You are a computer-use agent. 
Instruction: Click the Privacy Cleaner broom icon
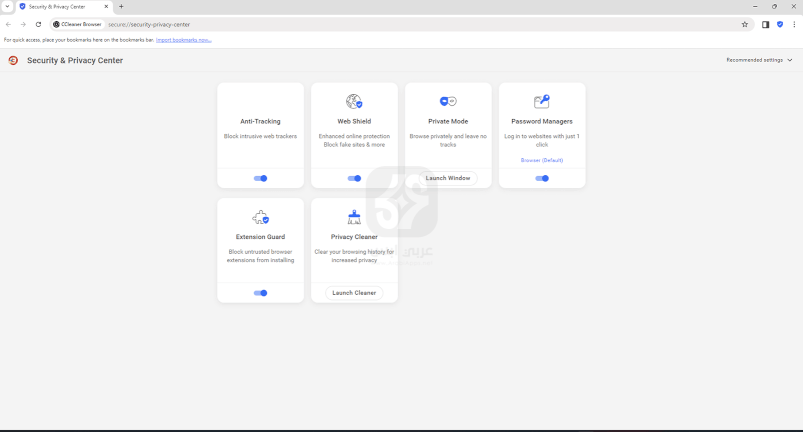point(354,217)
